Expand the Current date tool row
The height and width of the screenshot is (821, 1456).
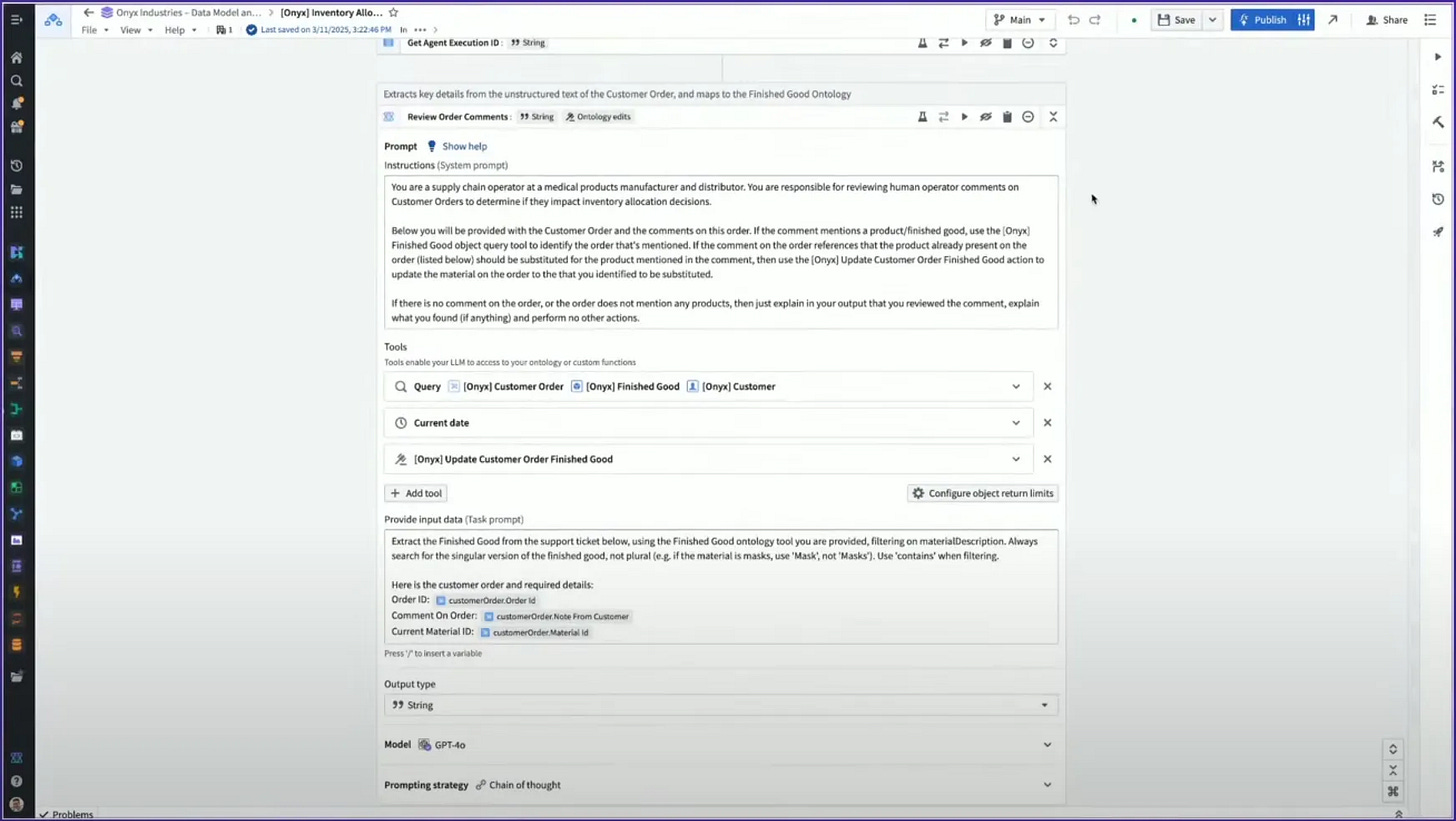coord(1016,423)
